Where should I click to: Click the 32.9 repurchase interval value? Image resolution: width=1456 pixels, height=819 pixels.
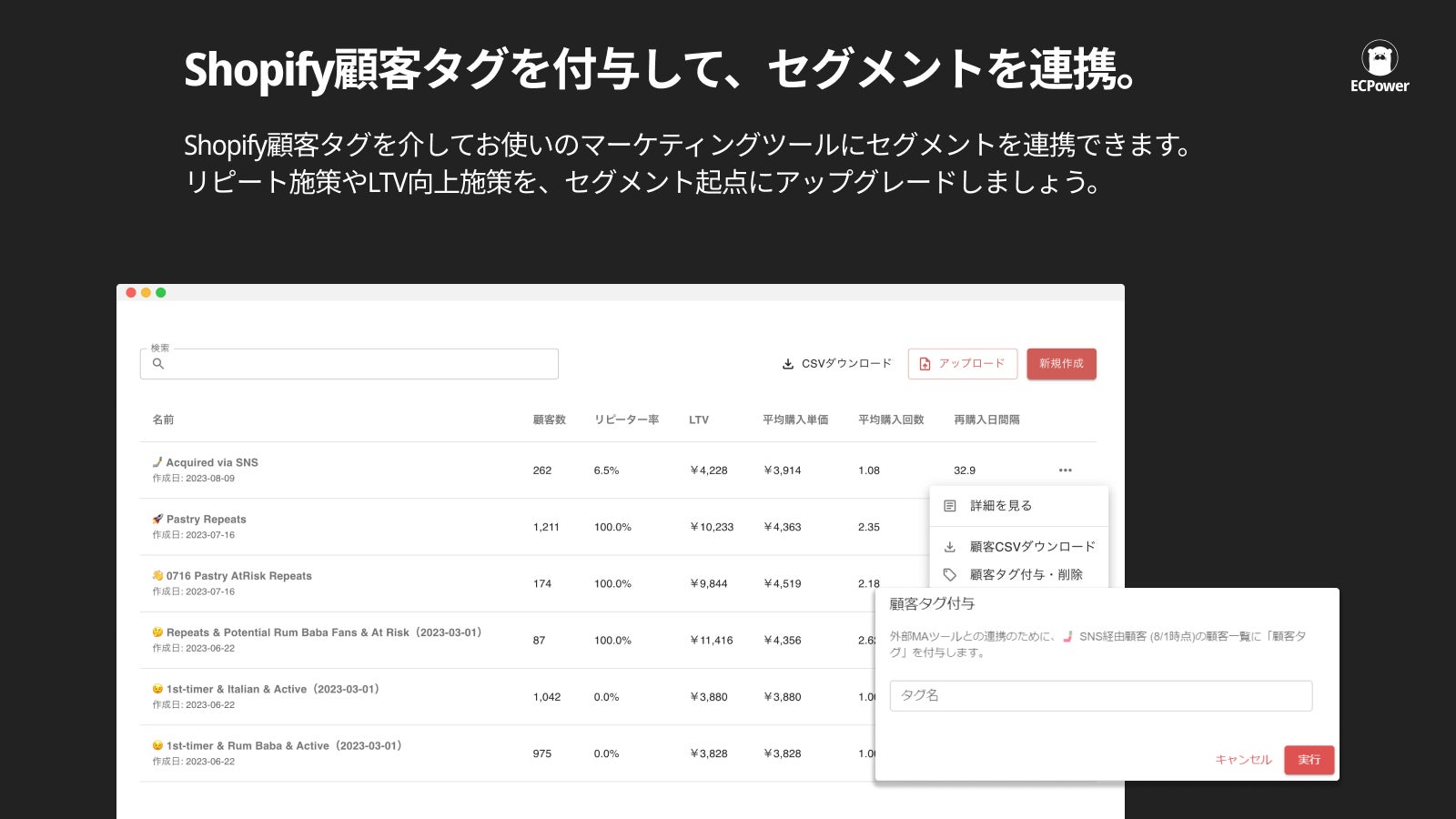click(965, 470)
